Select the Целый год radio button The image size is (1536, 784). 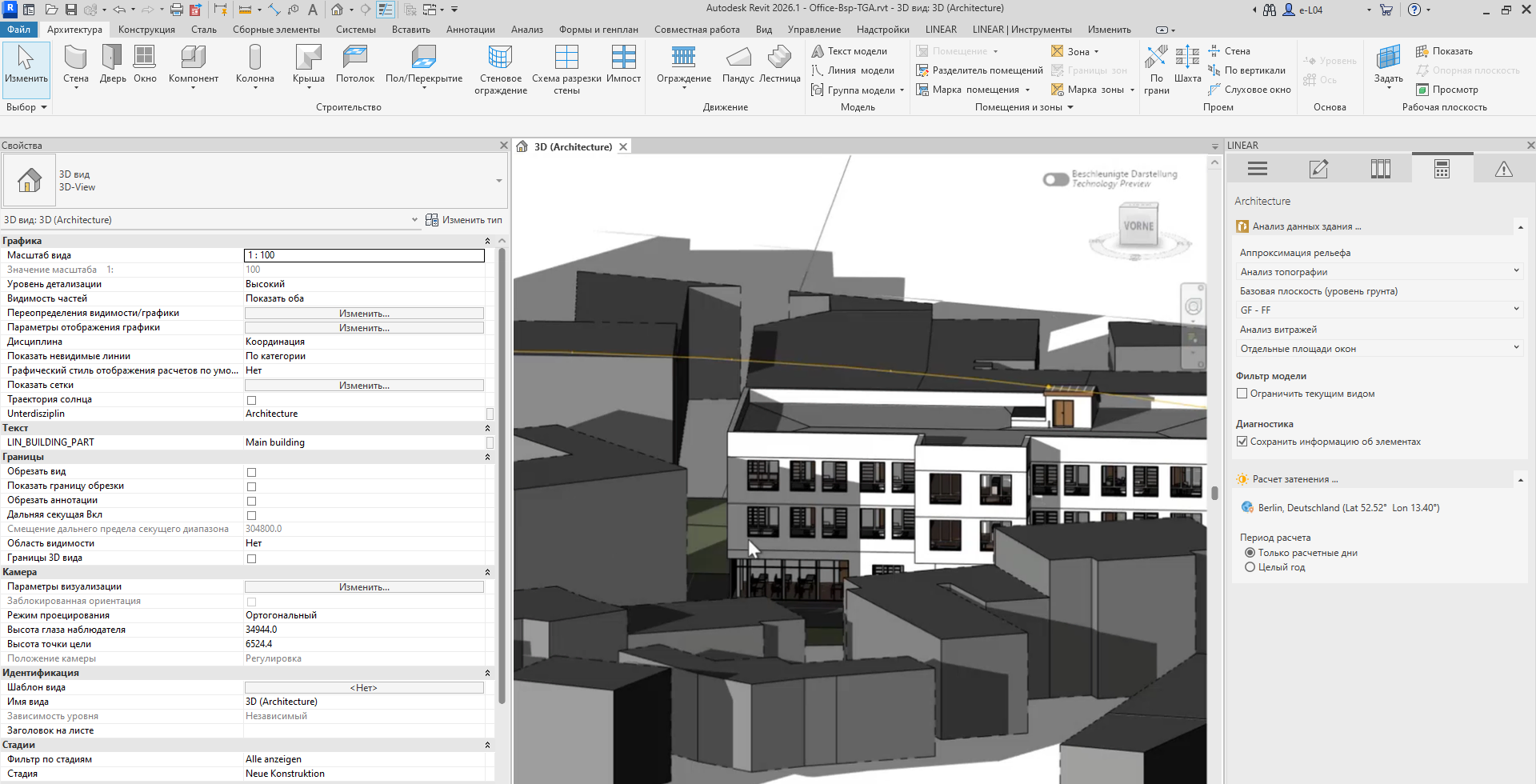coord(1250,567)
